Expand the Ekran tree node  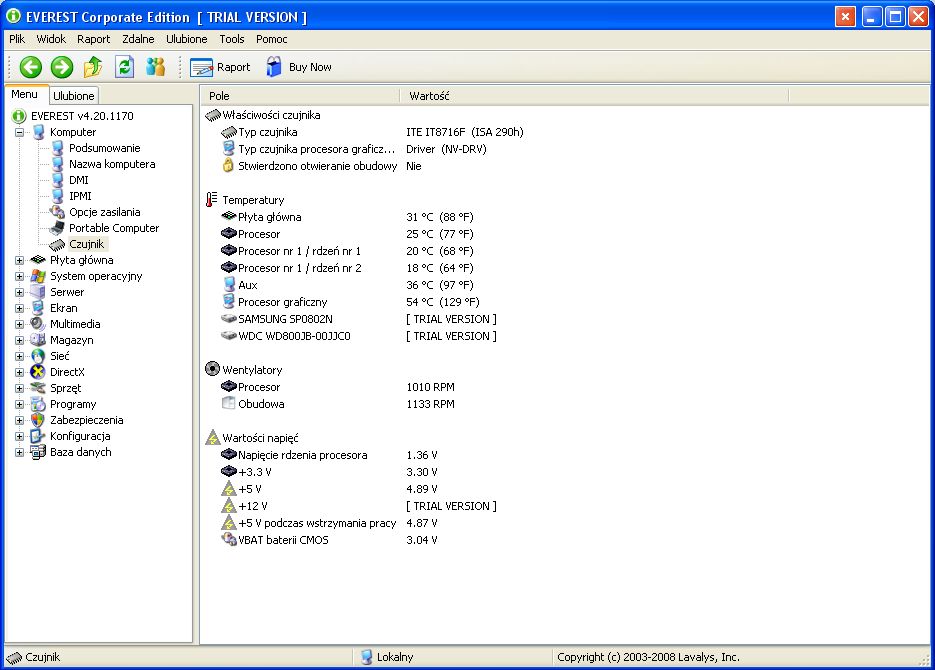(20, 309)
